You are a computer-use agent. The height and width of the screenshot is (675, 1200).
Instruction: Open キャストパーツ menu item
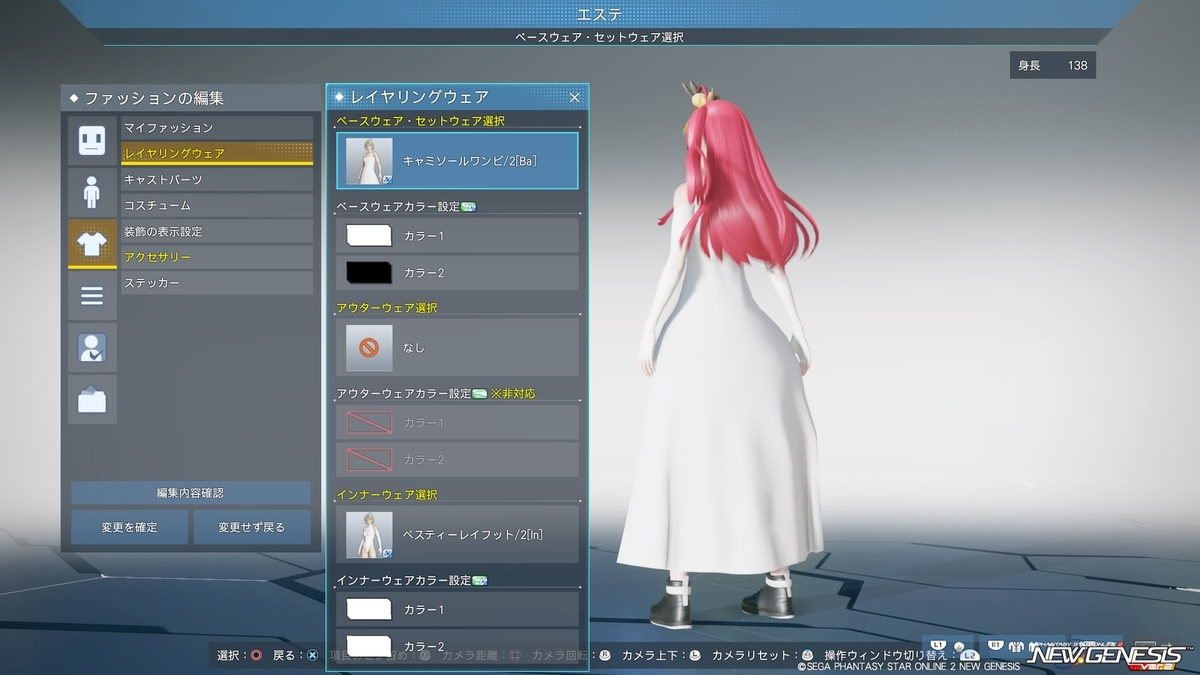(217, 179)
